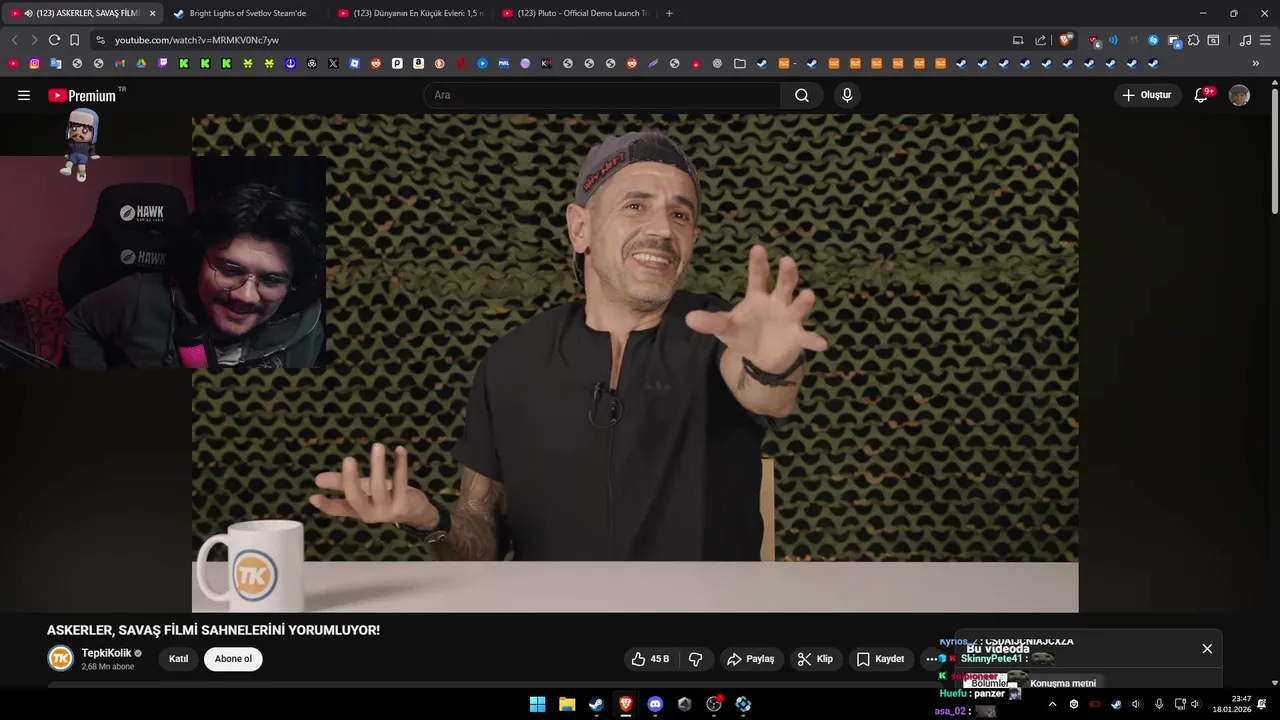The width and height of the screenshot is (1280, 720).
Task: Open the Oluştur create dropdown
Action: tap(1148, 95)
